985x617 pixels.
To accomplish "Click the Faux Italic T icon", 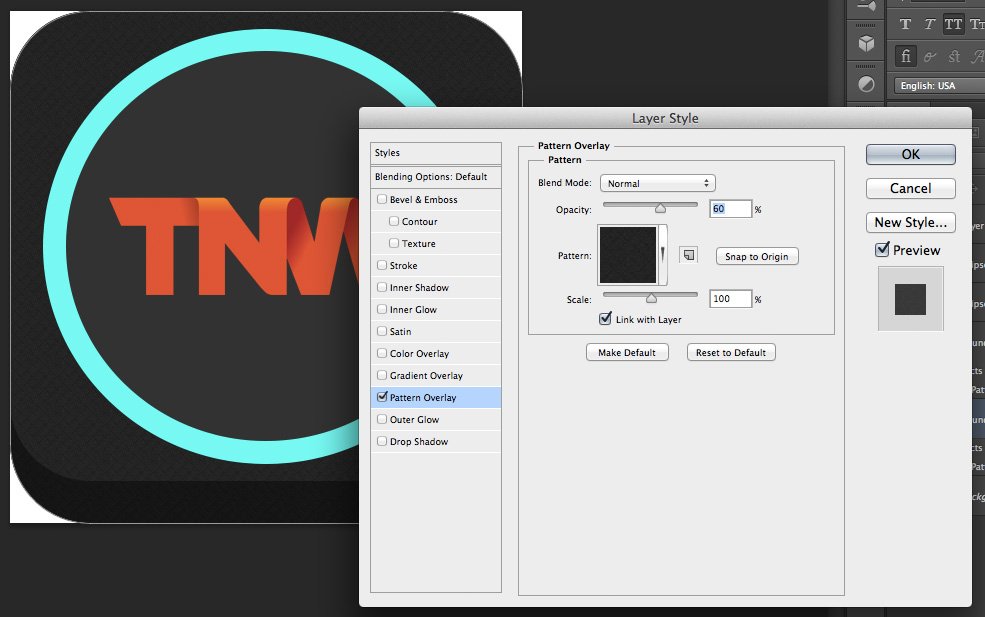I will pyautogui.click(x=929, y=24).
